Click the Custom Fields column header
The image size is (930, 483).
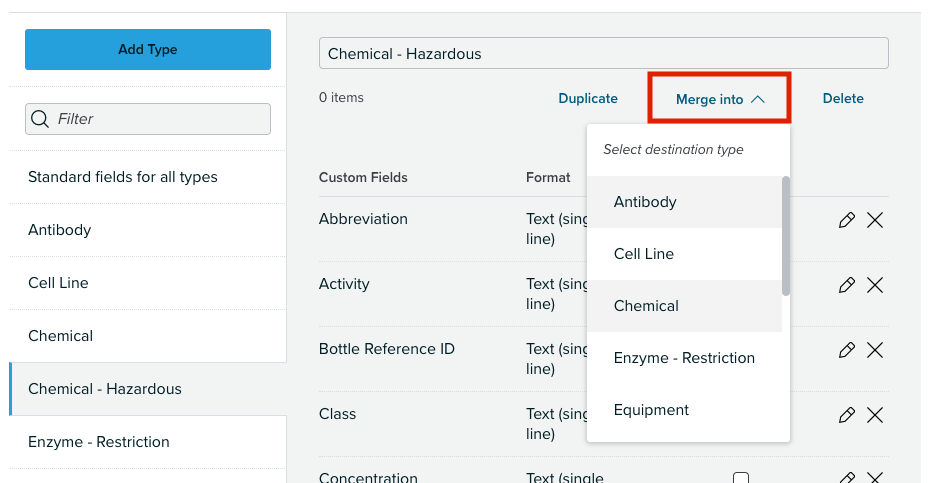[363, 177]
